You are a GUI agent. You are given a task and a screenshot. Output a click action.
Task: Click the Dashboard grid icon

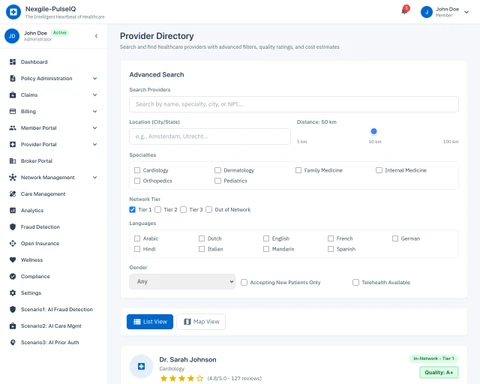coord(13,62)
